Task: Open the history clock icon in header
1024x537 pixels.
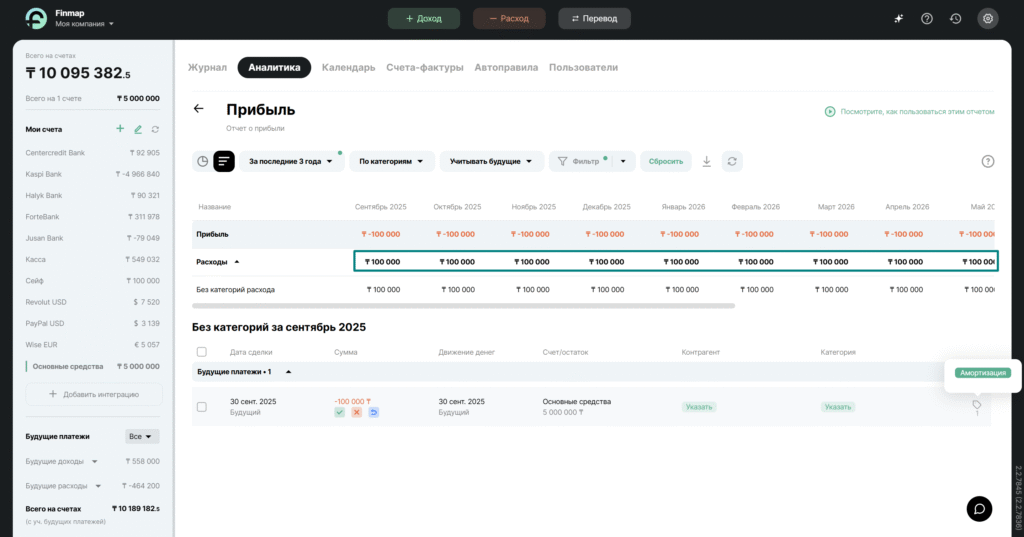Action: coord(955,18)
